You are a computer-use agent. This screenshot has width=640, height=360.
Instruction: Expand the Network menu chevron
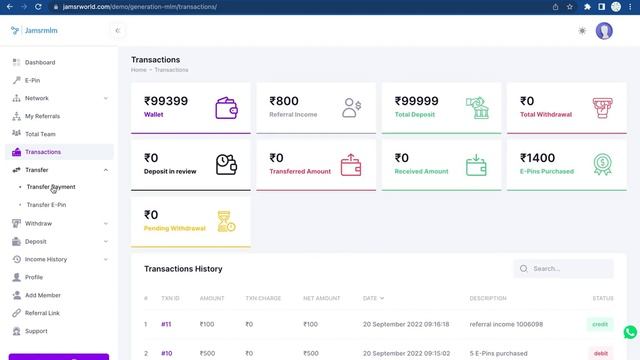[106, 98]
